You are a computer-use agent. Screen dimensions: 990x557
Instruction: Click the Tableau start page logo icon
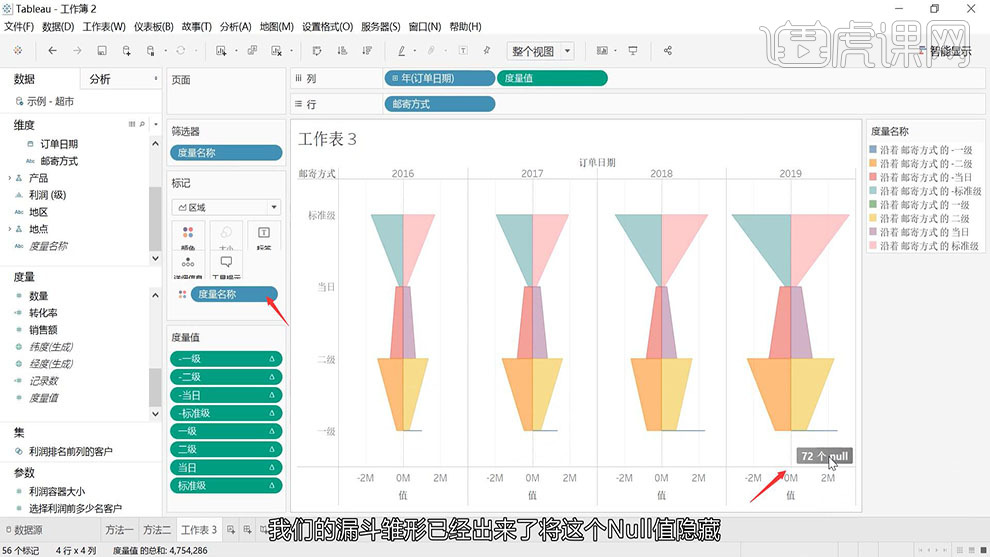pyautogui.click(x=18, y=51)
